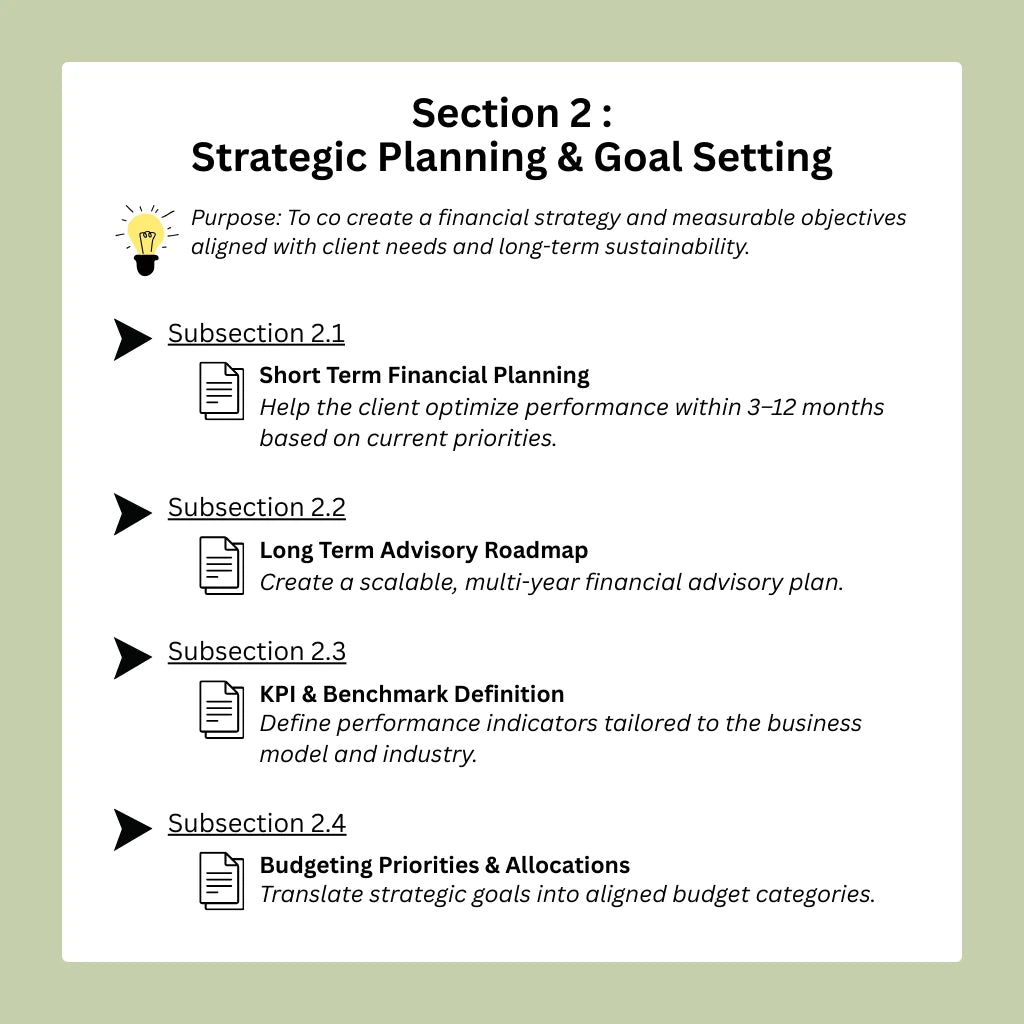Click the arrow beside Subsection 2.2
Screen dimensions: 1024x1024
coord(133,514)
